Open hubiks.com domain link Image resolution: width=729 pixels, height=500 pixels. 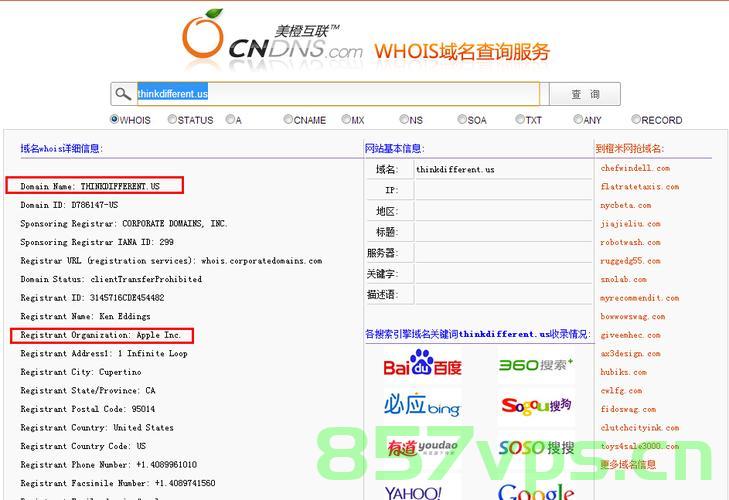(623, 372)
